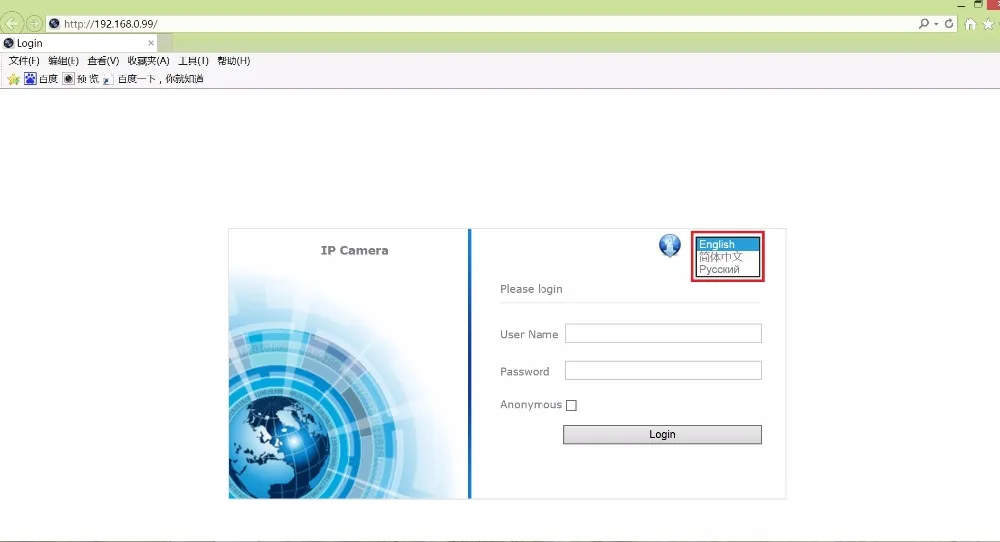The width and height of the screenshot is (1000, 542).
Task: Select English in the language list
Action: 728,244
